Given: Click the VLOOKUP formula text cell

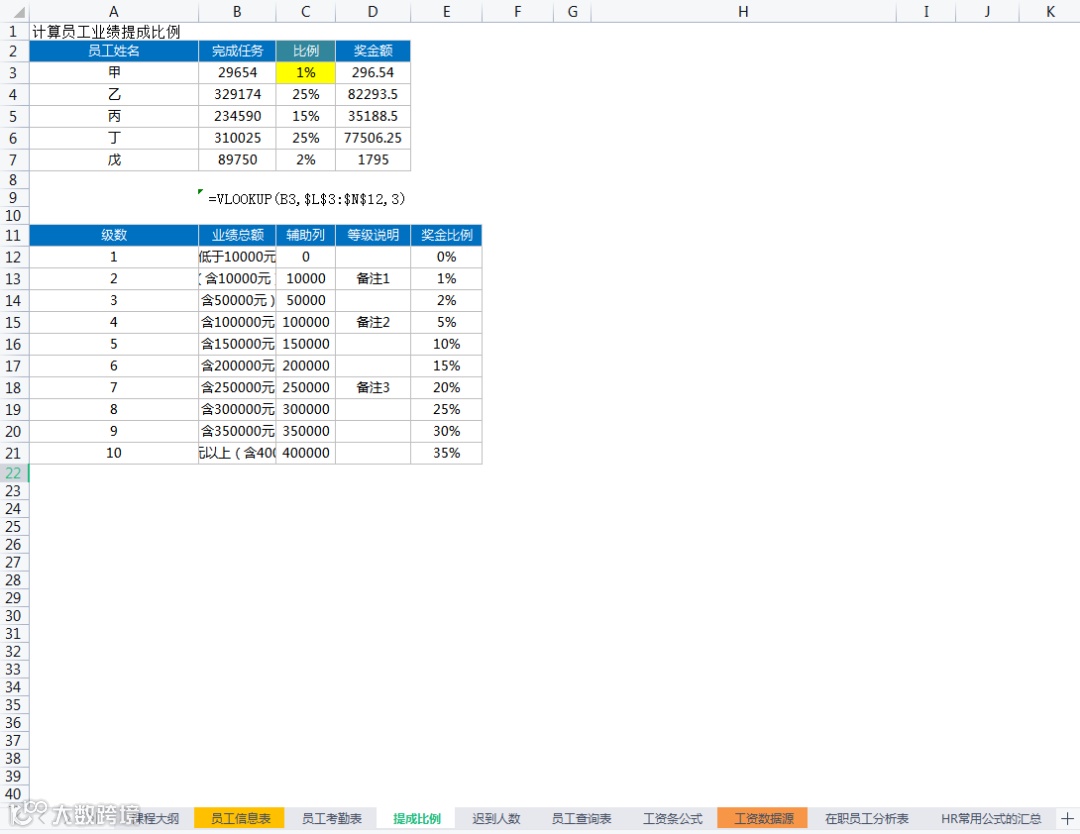Looking at the screenshot, I should point(307,199).
